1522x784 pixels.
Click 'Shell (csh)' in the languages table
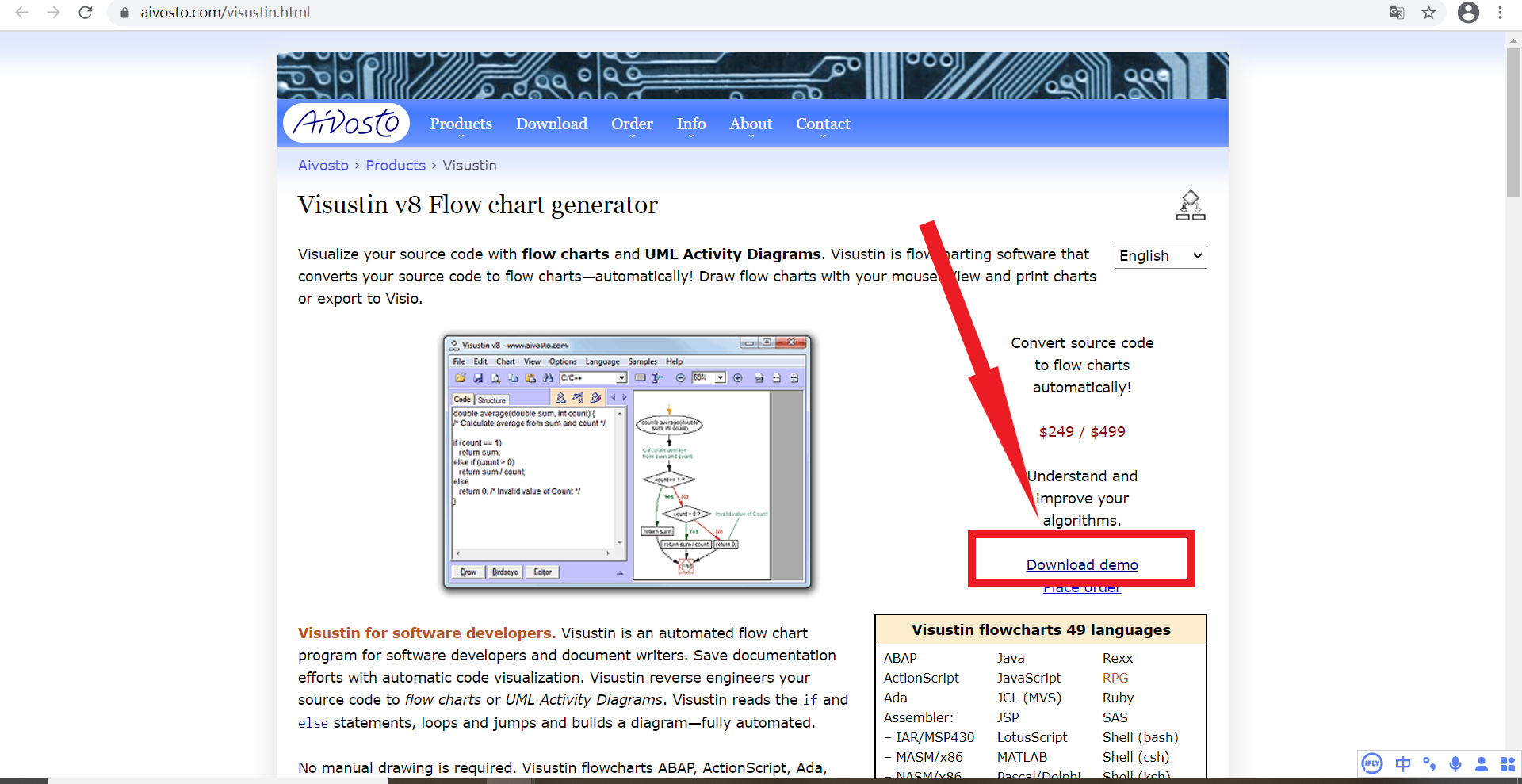click(x=1136, y=757)
